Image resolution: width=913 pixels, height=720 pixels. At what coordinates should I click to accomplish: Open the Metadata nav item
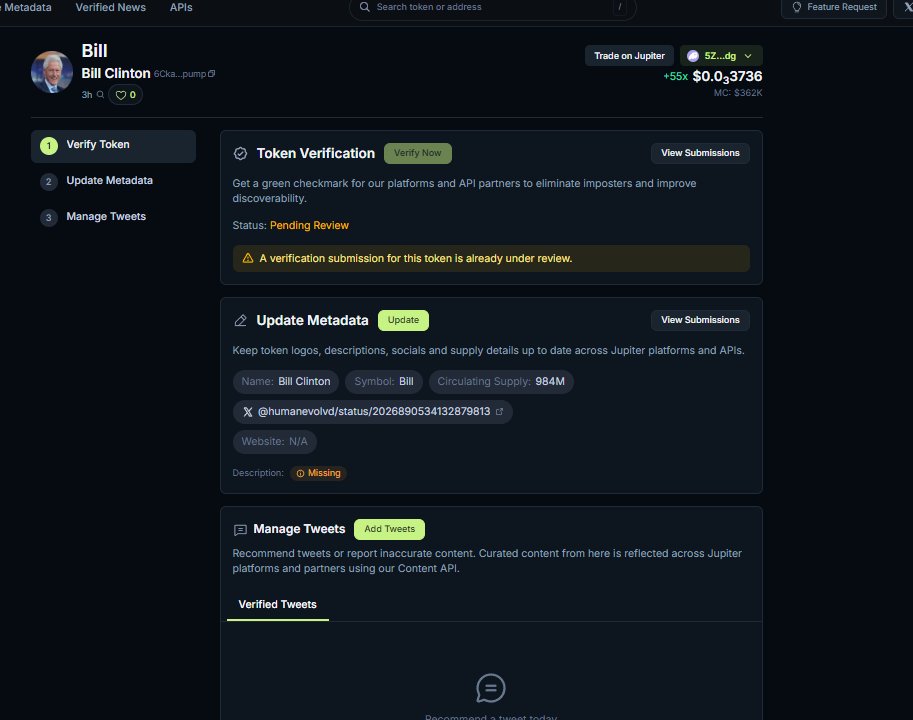[x=26, y=8]
